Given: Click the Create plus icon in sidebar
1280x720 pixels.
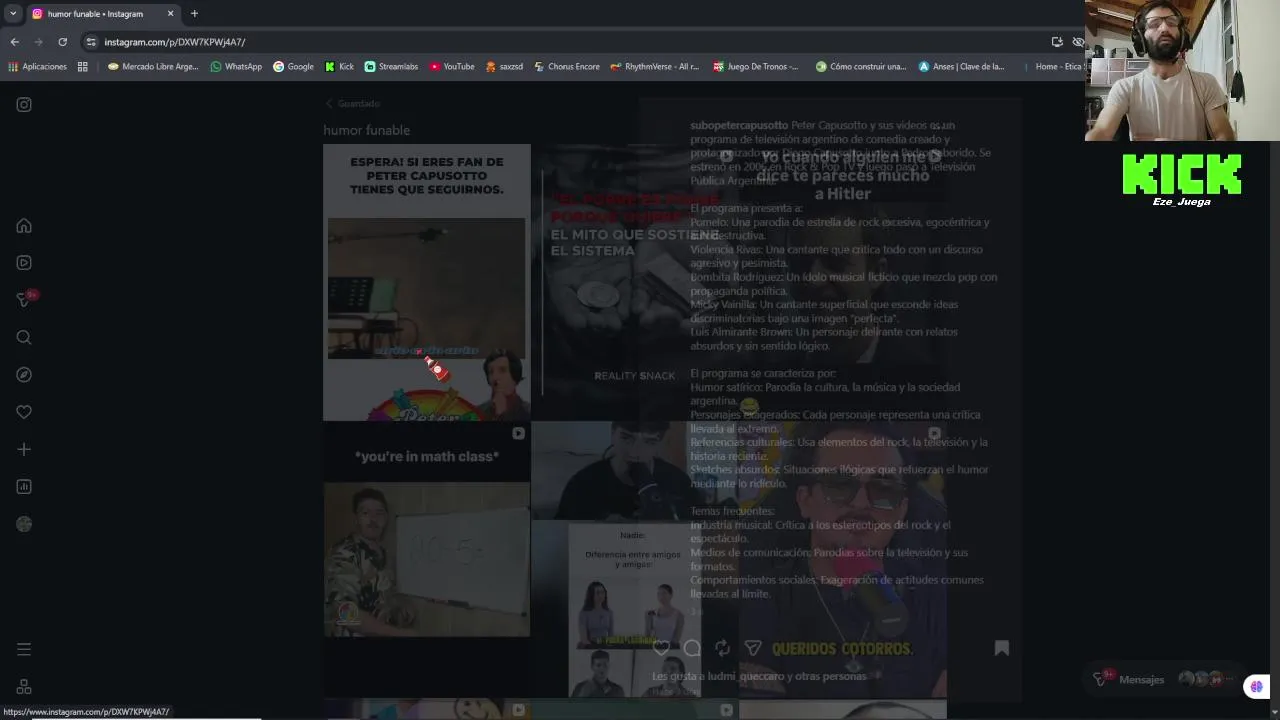Looking at the screenshot, I should pyautogui.click(x=24, y=449).
